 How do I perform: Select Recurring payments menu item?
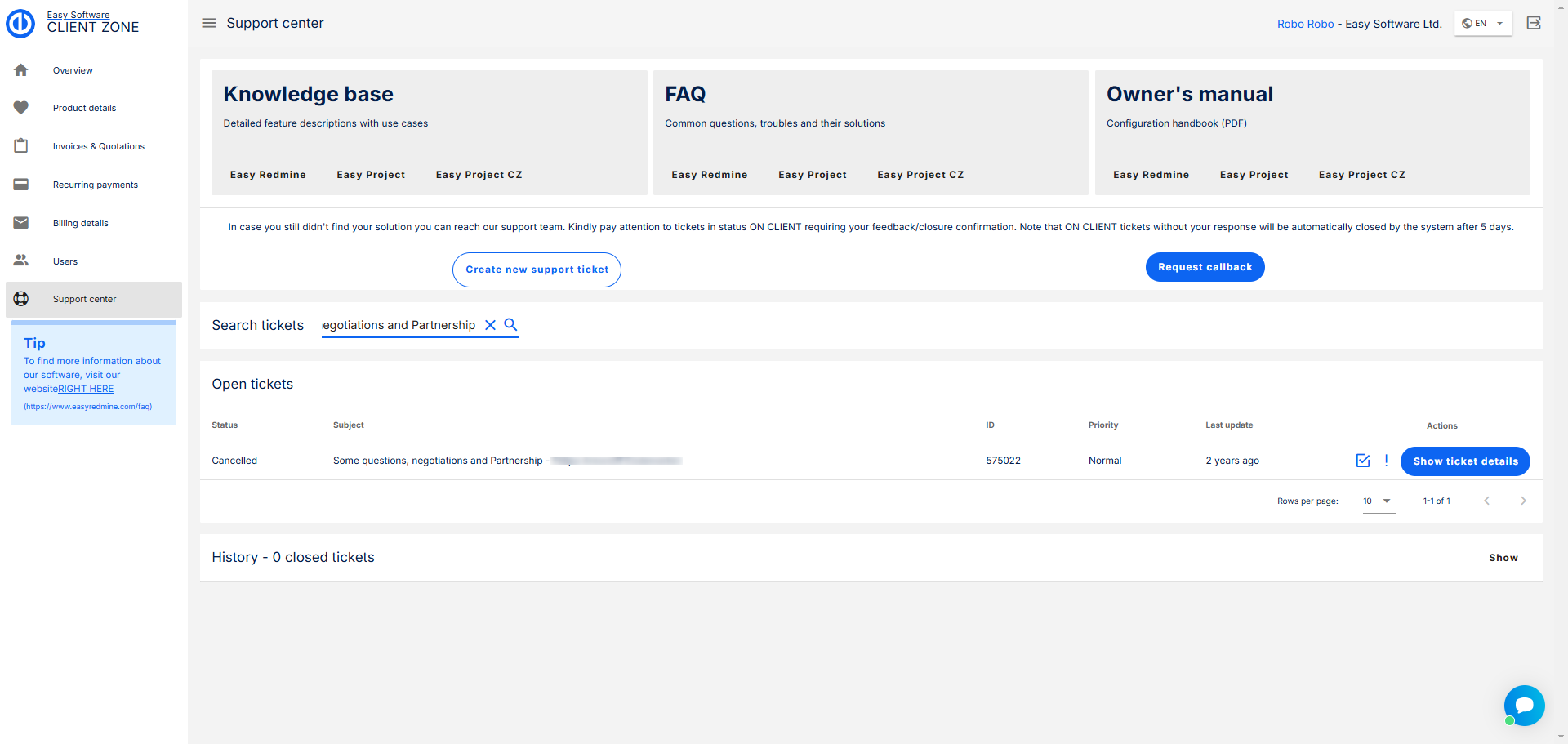[95, 185]
